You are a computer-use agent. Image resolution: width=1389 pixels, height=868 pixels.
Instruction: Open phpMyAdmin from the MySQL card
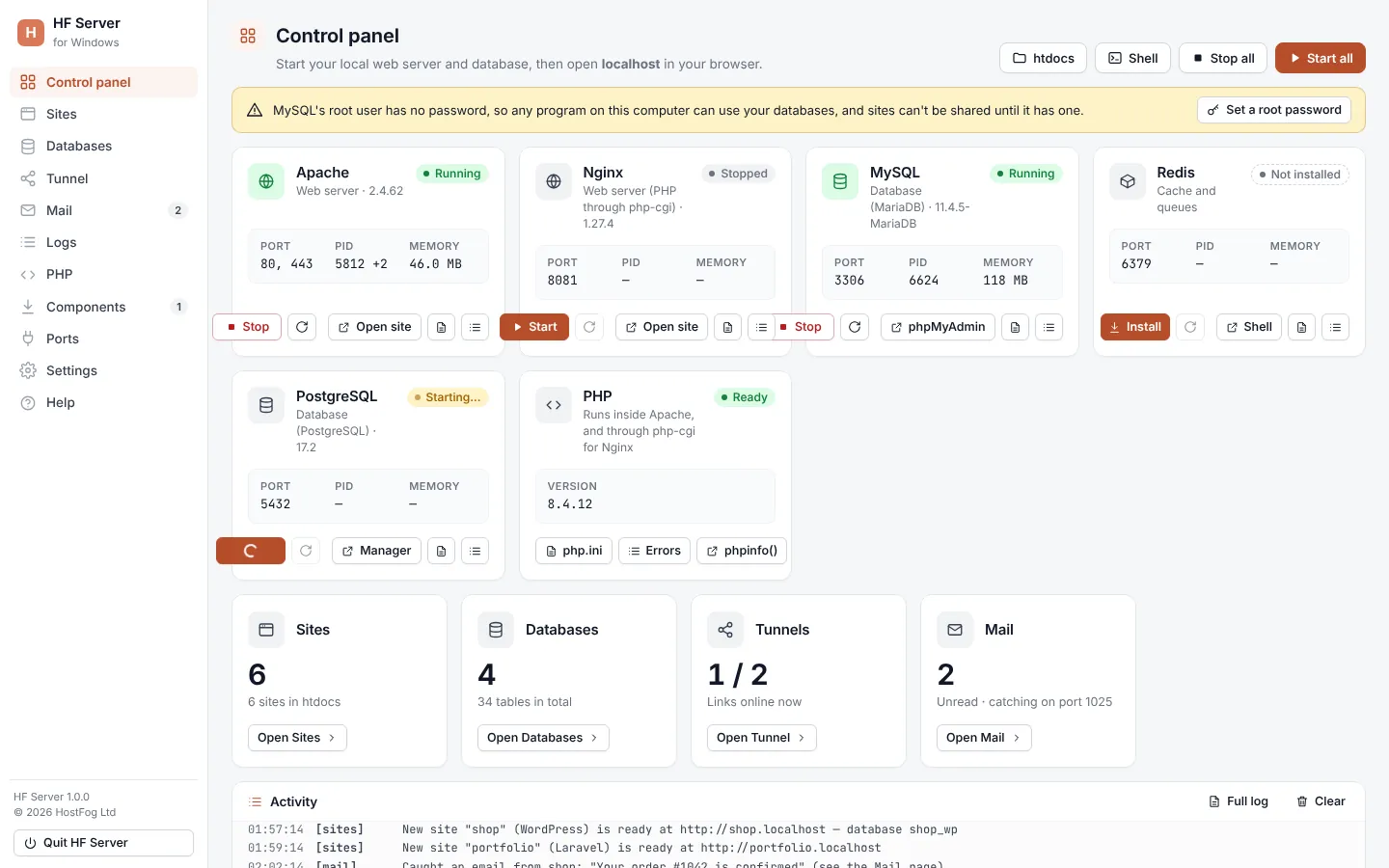click(x=938, y=327)
